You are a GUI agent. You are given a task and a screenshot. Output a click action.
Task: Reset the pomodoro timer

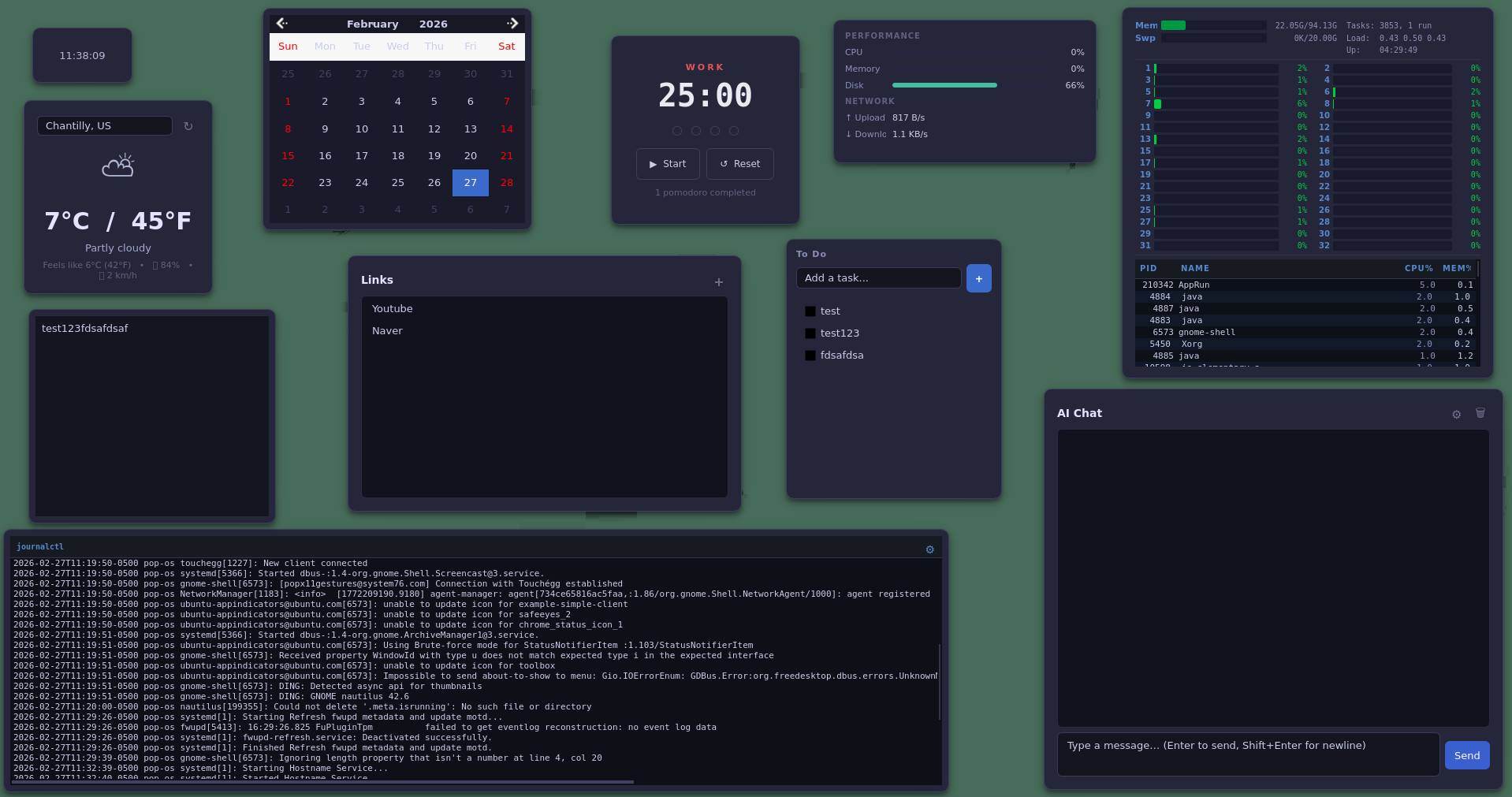739,163
